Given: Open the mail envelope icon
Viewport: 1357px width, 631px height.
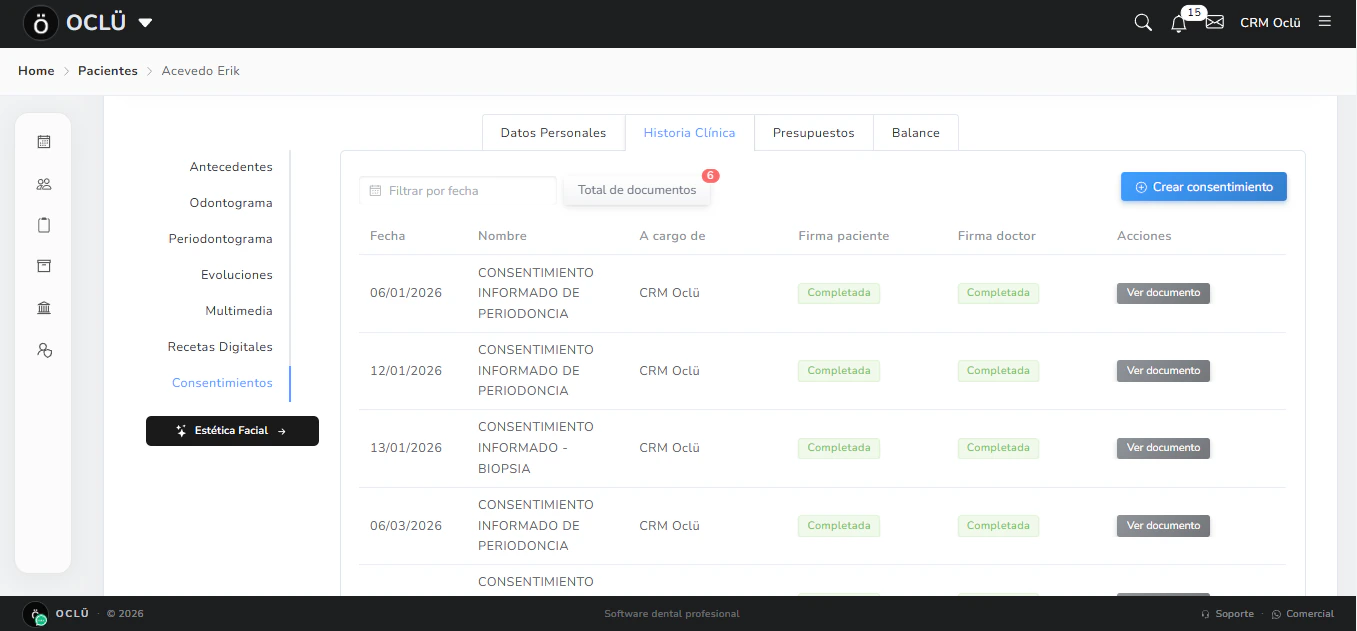Looking at the screenshot, I should [1215, 22].
